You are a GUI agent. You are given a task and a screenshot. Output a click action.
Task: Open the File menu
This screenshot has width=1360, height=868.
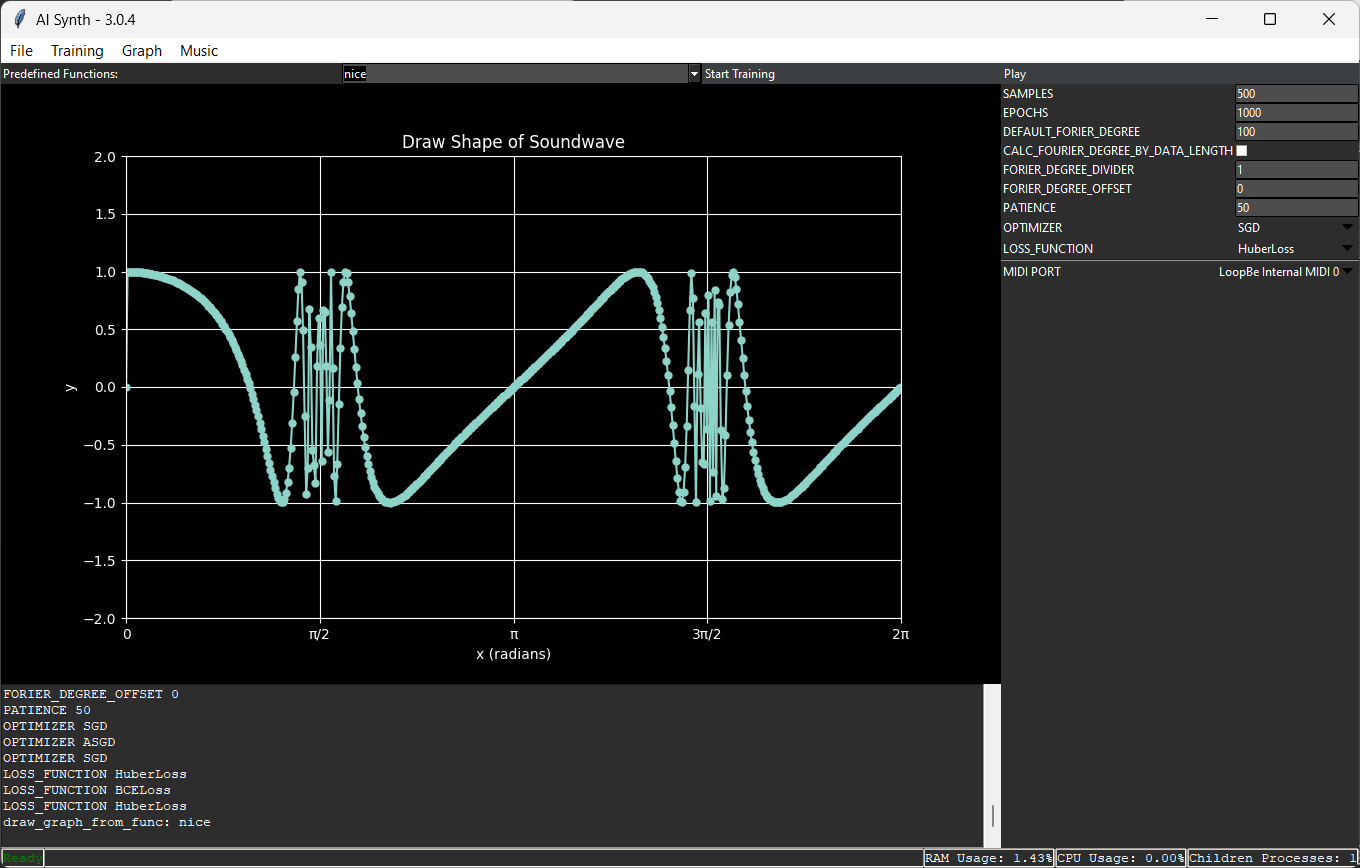[x=21, y=50]
